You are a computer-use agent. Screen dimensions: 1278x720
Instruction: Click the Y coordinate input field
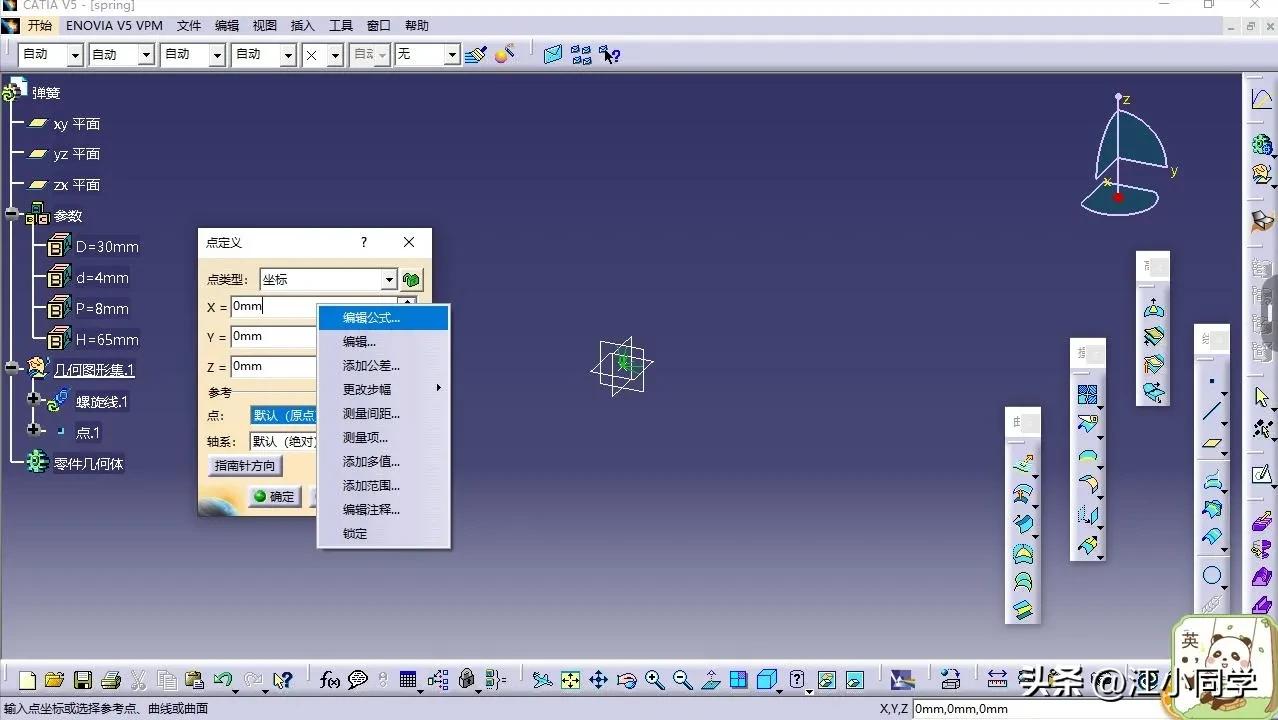coord(273,337)
